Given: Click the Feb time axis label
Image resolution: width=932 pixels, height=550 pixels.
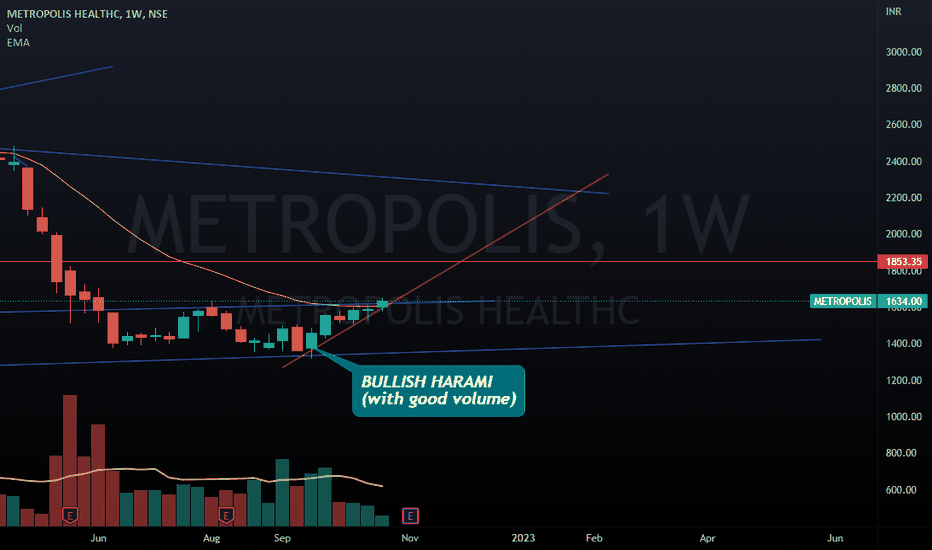Looking at the screenshot, I should point(594,538).
